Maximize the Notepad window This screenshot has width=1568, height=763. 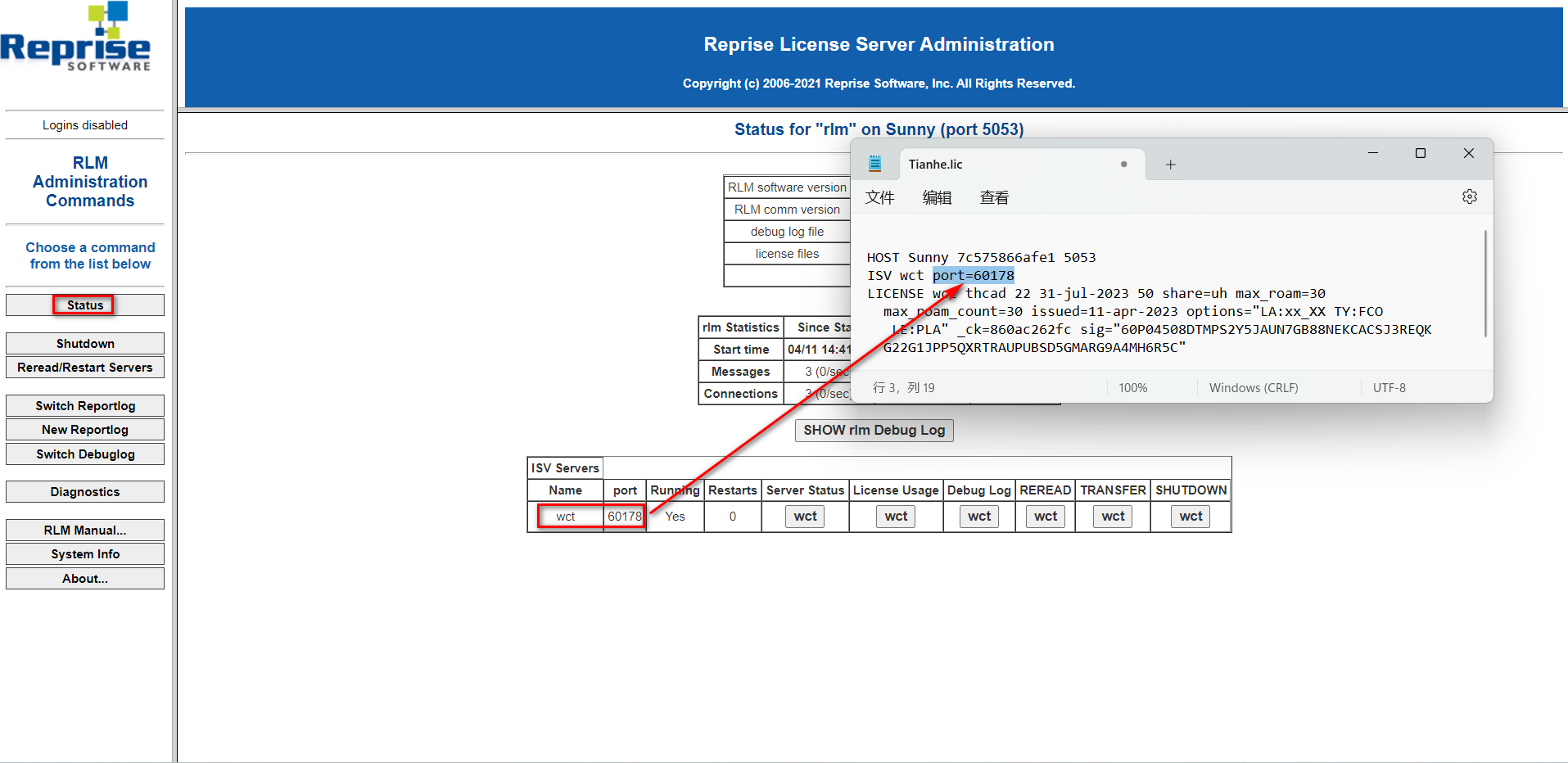click(x=1421, y=153)
